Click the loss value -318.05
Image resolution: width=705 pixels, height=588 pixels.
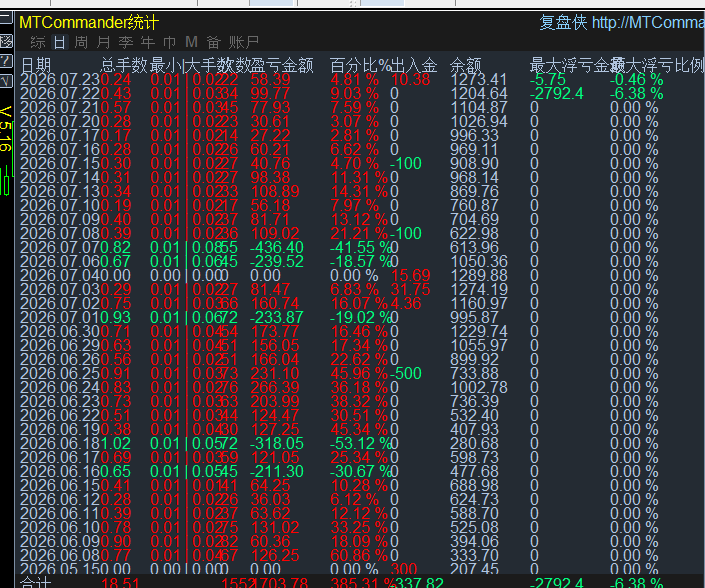277,443
